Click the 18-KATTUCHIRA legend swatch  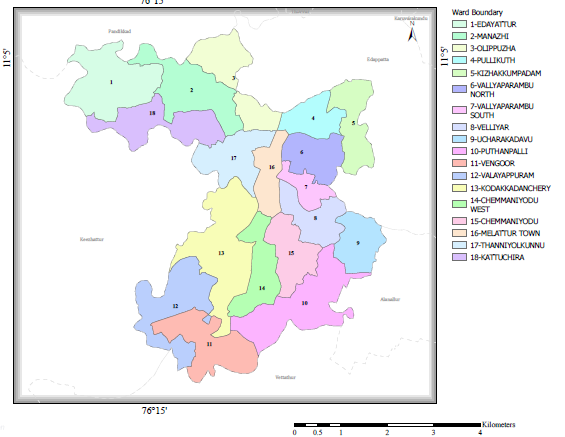459,257
